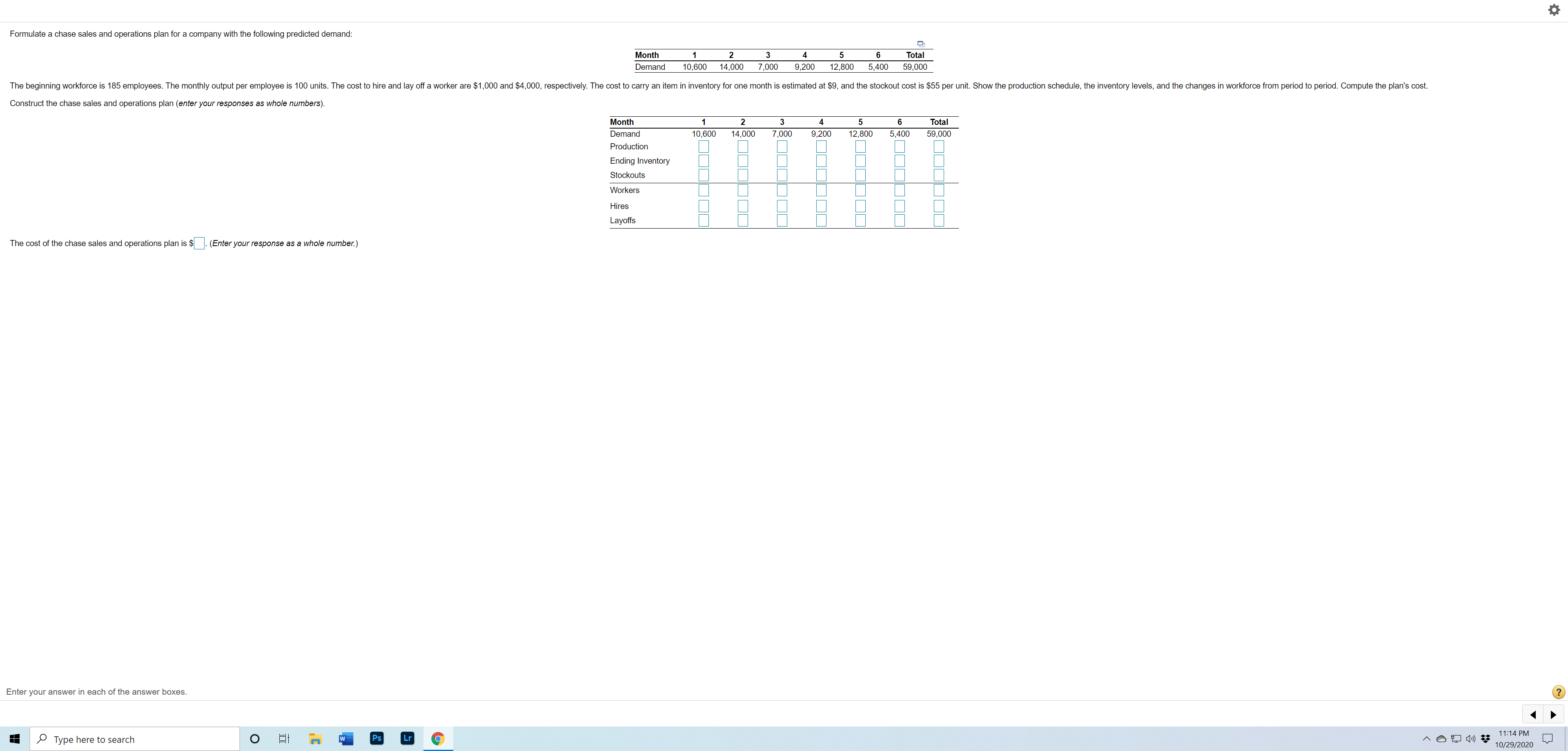Expand the hidden system tray icons
This screenshot has width=1568, height=751.
pyautogui.click(x=1426, y=739)
